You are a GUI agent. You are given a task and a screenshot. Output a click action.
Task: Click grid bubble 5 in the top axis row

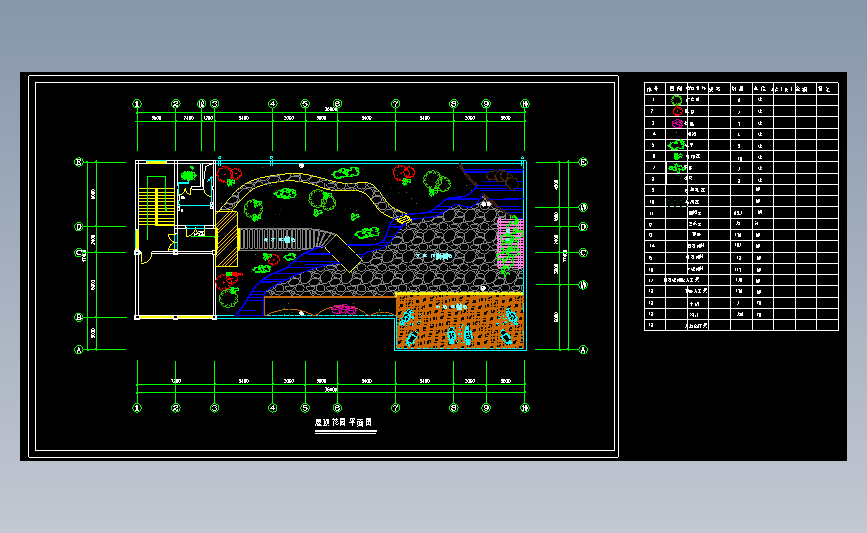[x=305, y=104]
